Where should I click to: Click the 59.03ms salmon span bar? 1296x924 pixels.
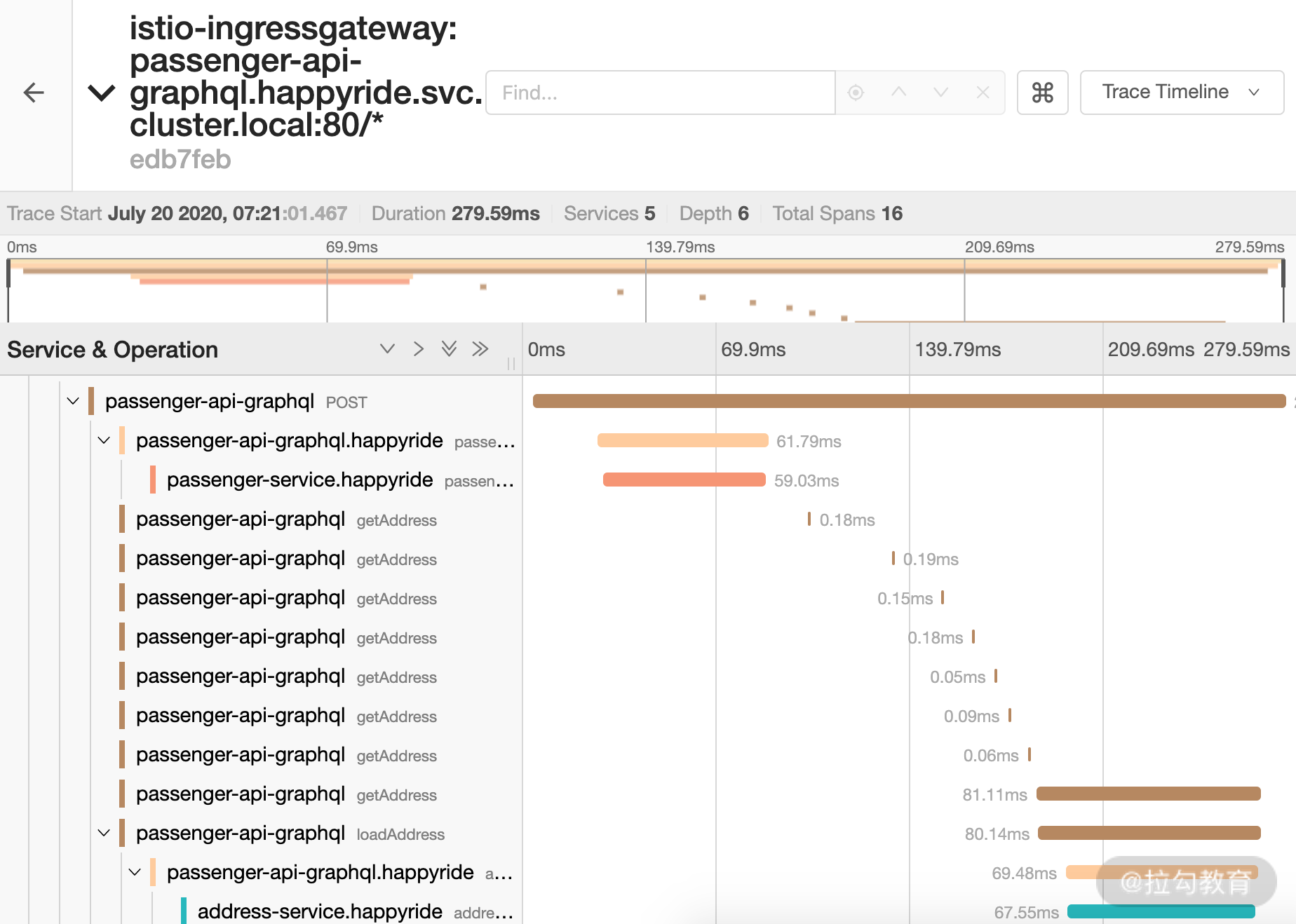(684, 480)
